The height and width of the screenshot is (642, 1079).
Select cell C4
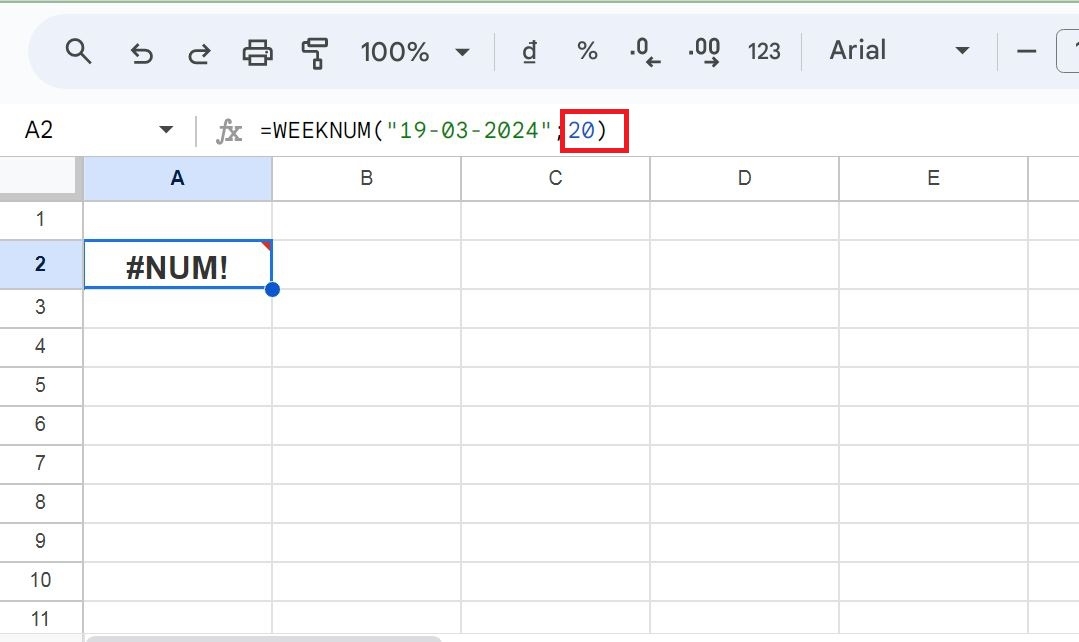click(x=555, y=347)
